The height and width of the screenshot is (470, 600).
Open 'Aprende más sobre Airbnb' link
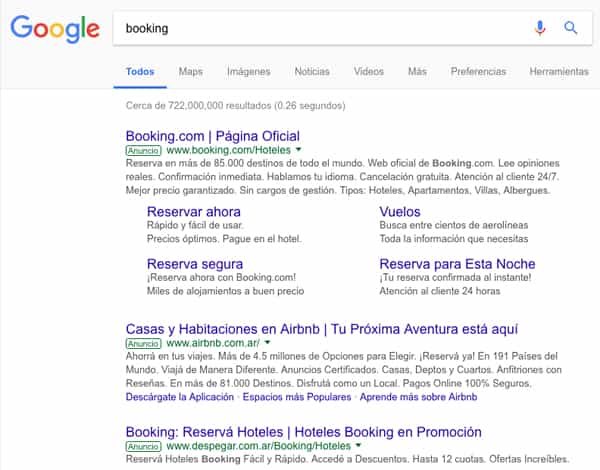click(x=419, y=397)
